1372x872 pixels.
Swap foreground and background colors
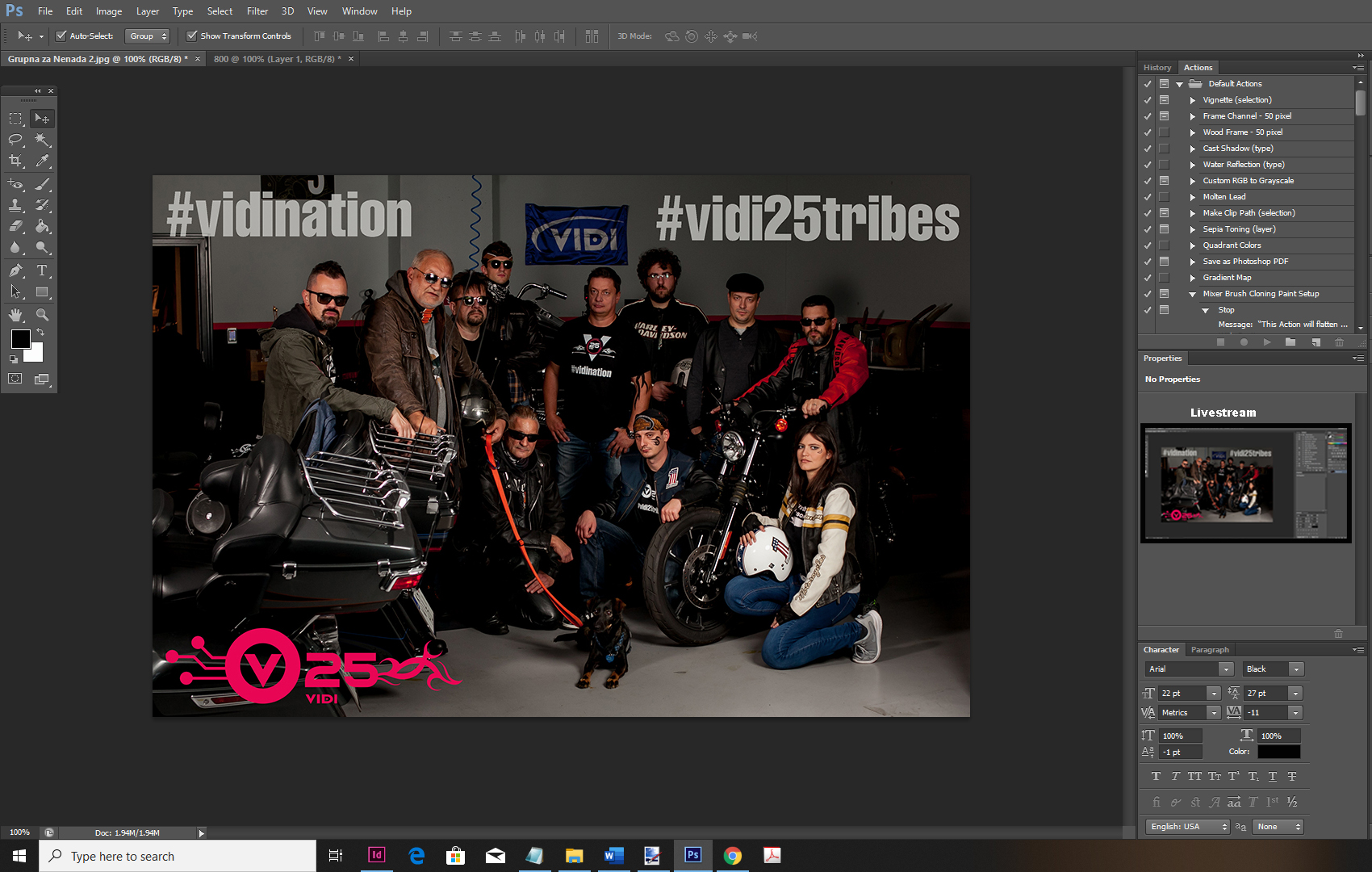click(40, 332)
